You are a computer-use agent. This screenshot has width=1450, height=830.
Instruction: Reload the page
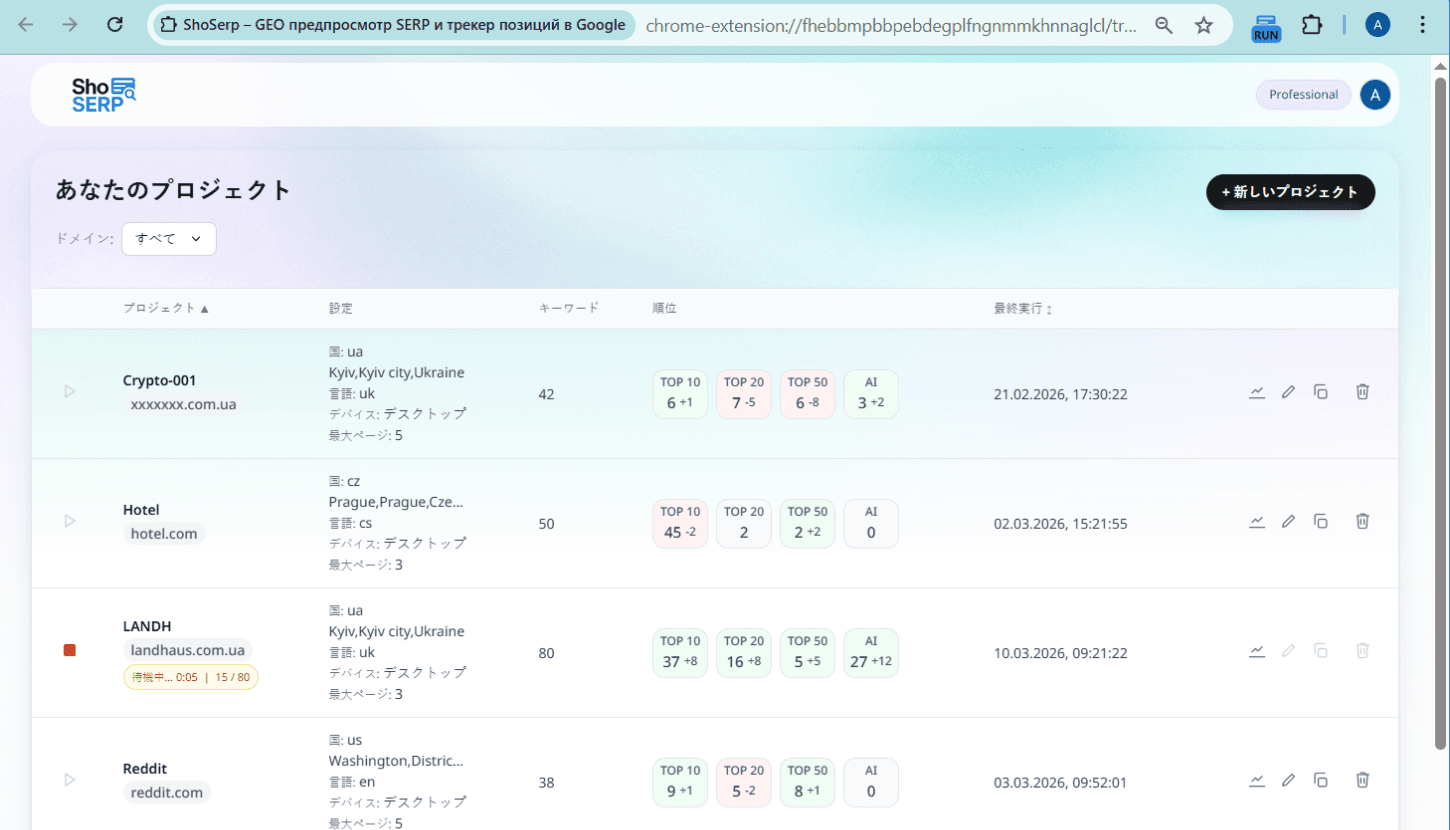tap(115, 26)
